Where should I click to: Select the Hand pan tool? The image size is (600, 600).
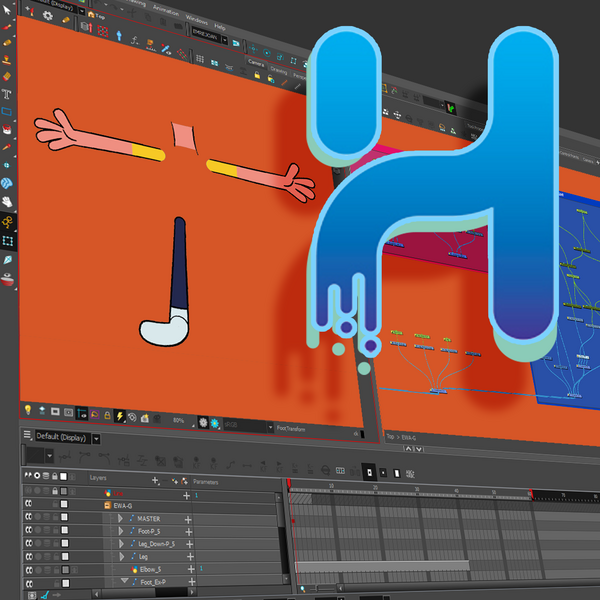click(7, 202)
